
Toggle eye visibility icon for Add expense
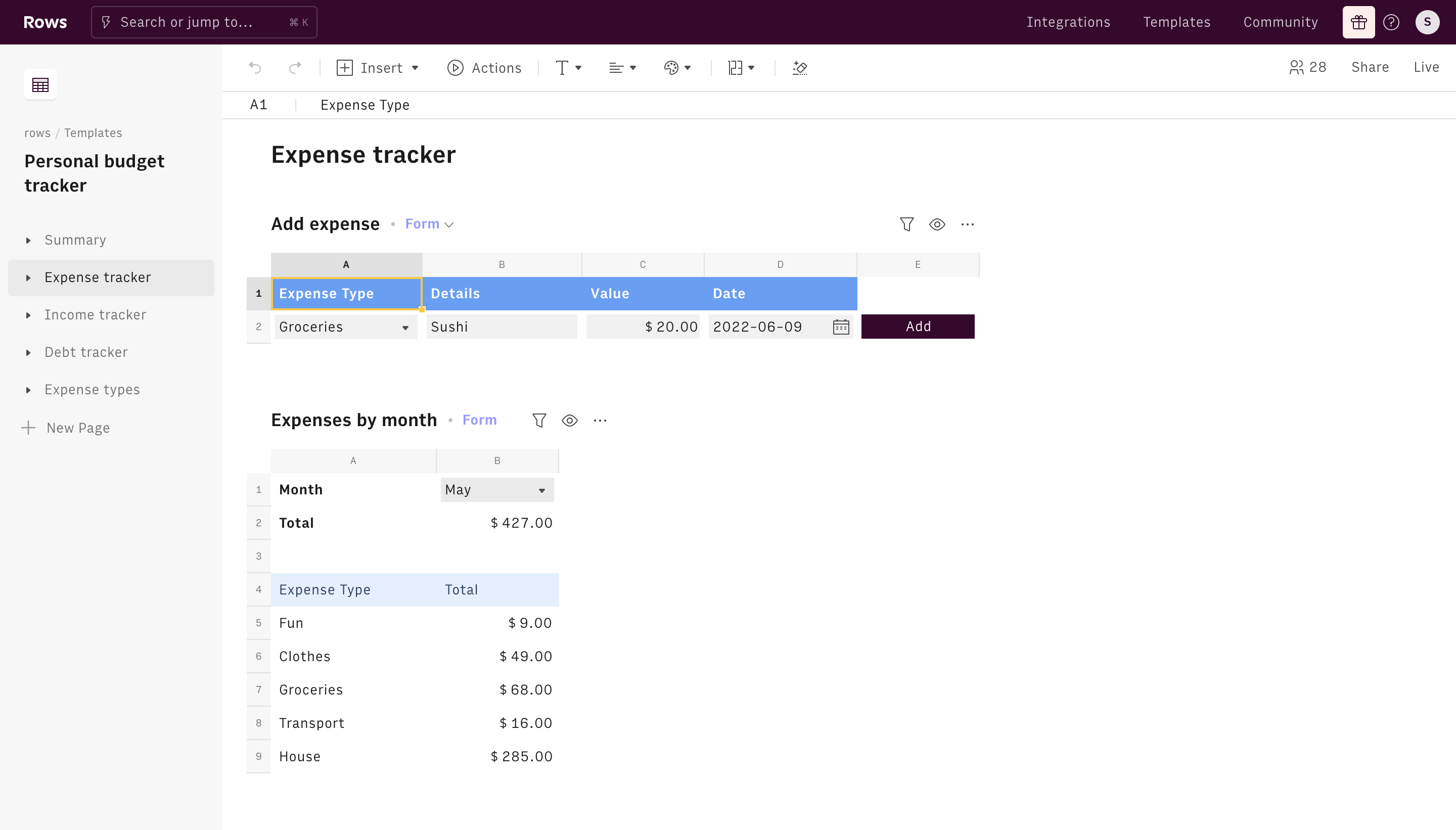click(937, 224)
